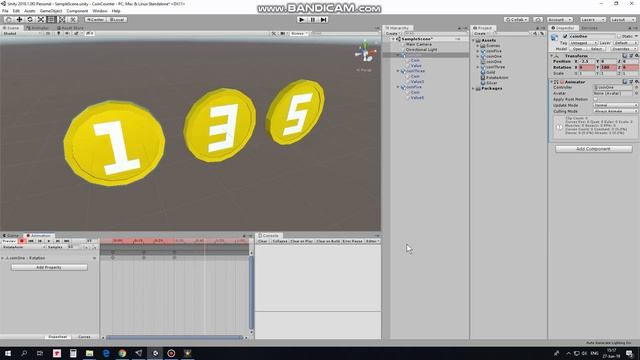Open the Scene tab
Viewport: 640px width, 360px height.
[x=11, y=28]
